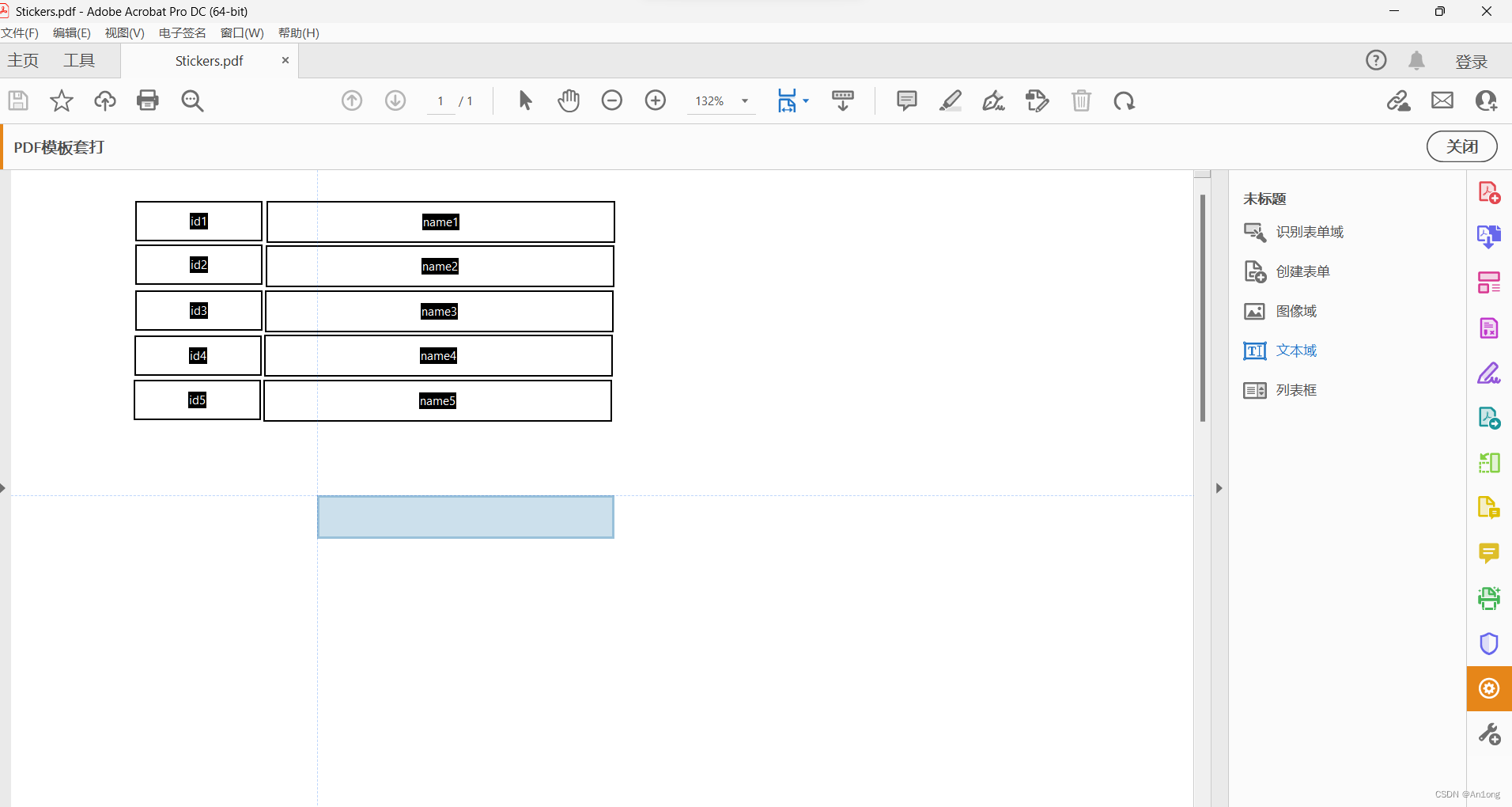Save the document with the save icon
The height and width of the screenshot is (807, 1512).
pos(17,100)
